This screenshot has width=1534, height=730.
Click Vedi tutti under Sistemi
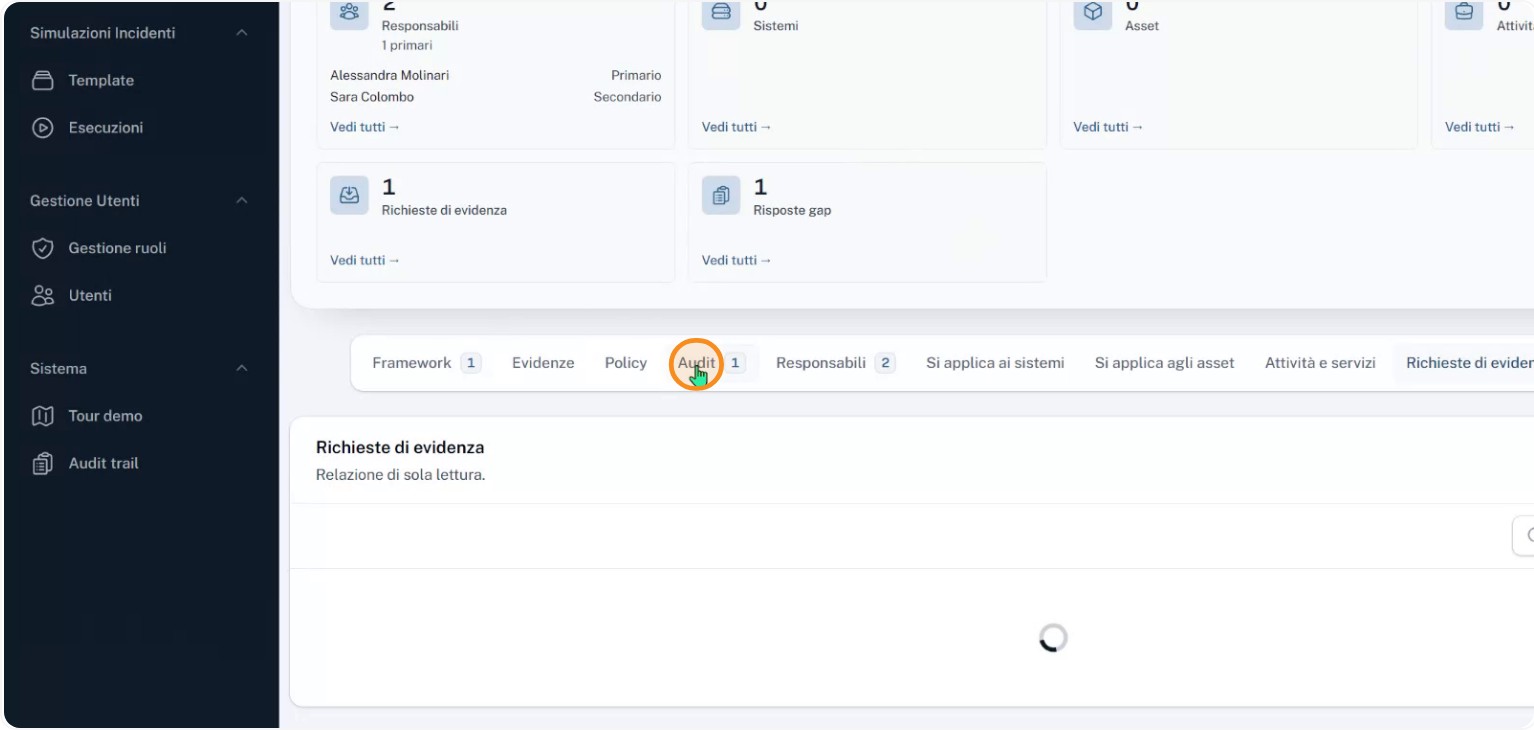(737, 127)
